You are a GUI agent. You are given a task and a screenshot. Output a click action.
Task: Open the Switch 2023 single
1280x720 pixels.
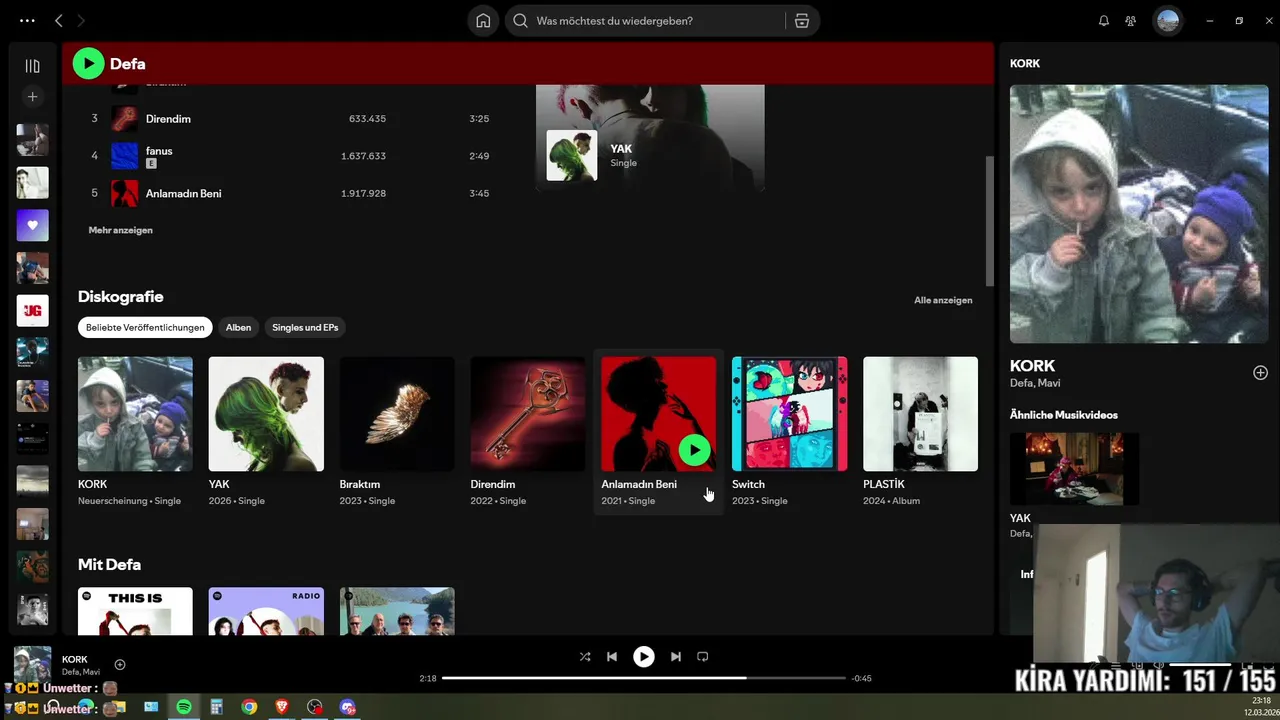(789, 414)
